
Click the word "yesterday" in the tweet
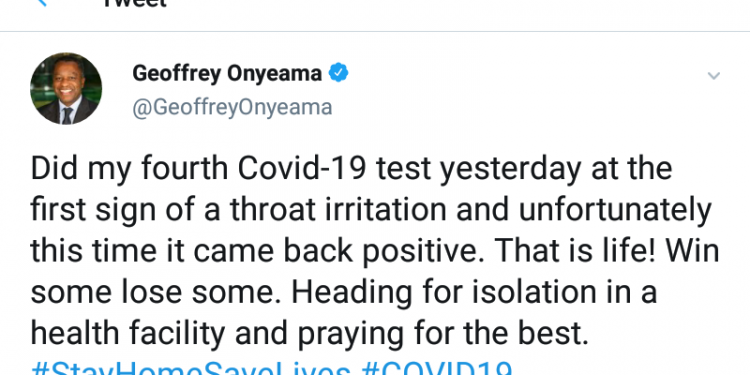(x=511, y=170)
